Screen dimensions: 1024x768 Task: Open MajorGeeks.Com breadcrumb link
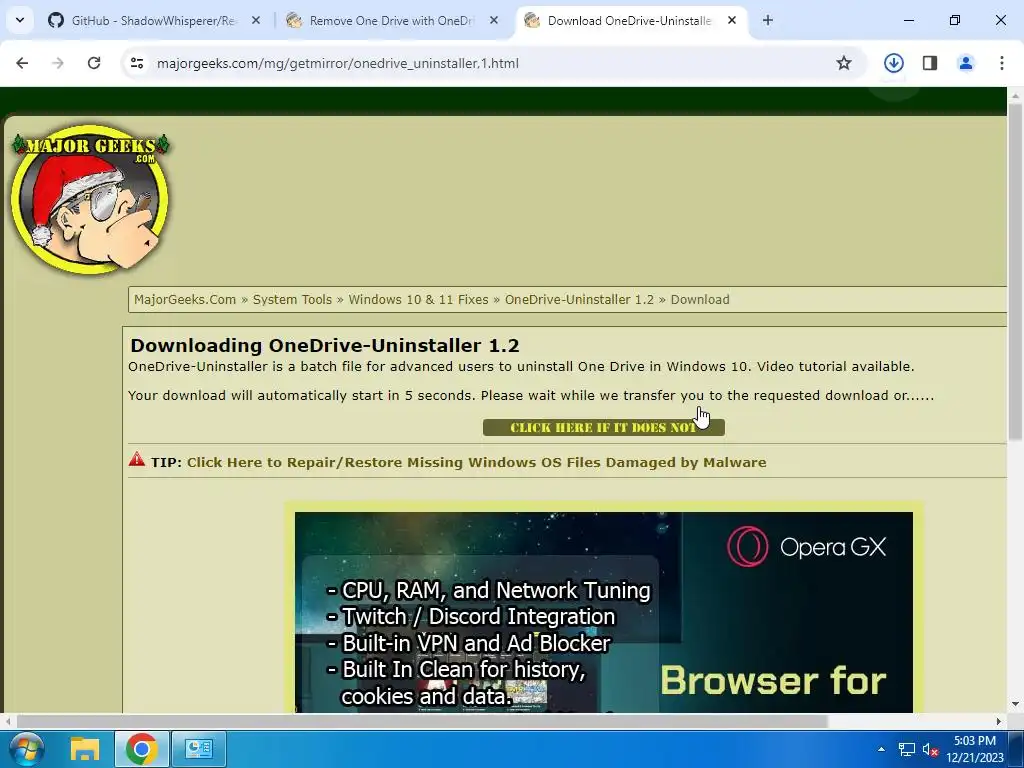pyautogui.click(x=185, y=300)
